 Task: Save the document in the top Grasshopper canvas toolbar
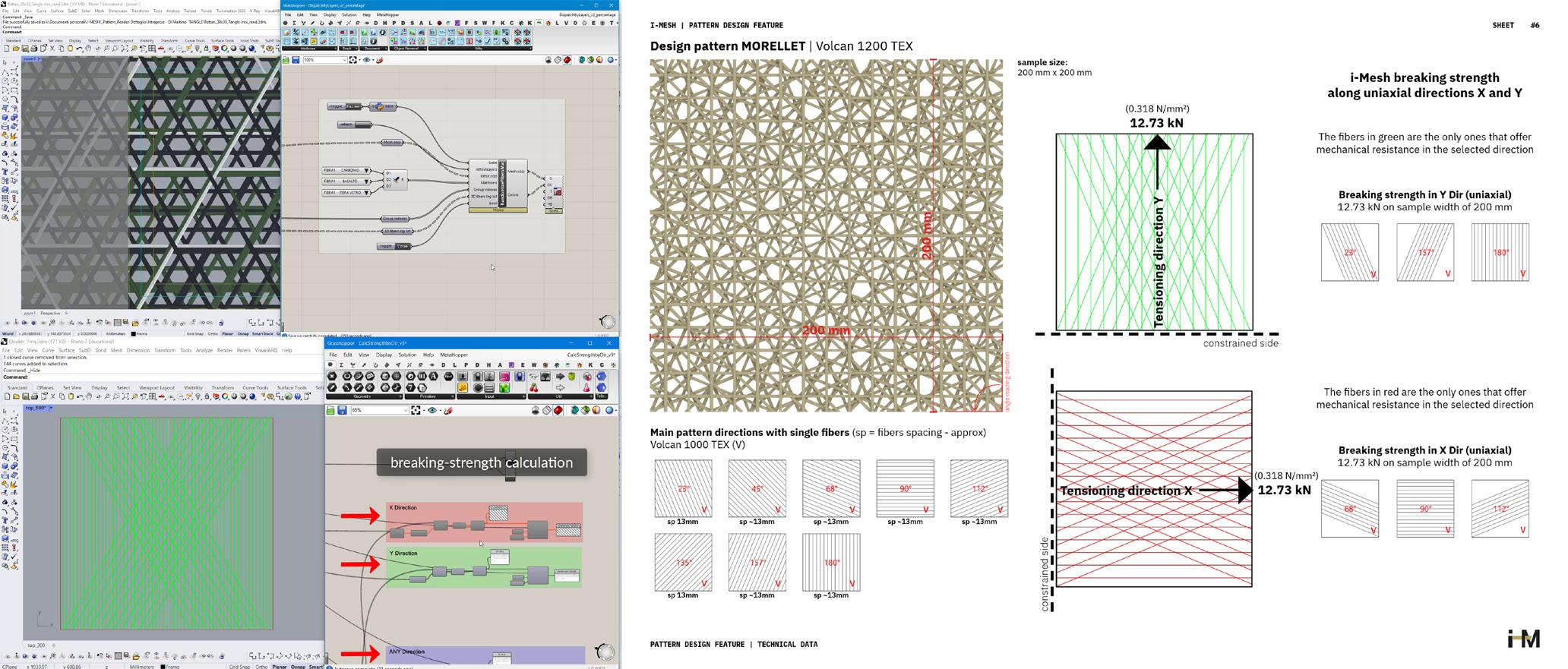(x=295, y=60)
